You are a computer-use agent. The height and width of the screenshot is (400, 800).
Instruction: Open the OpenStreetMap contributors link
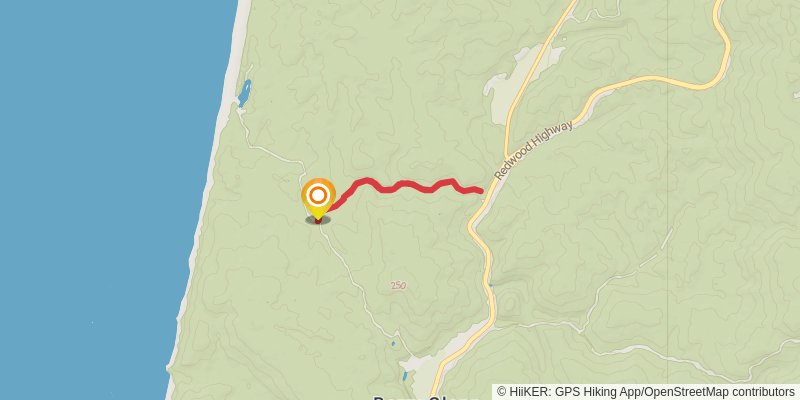coord(719,392)
